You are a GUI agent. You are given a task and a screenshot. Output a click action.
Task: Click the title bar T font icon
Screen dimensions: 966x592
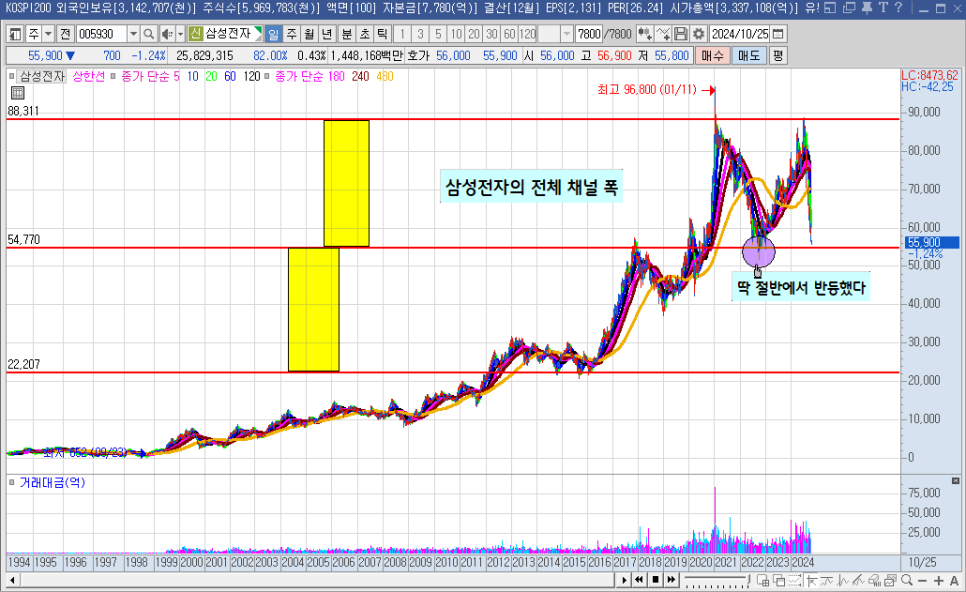(x=883, y=8)
